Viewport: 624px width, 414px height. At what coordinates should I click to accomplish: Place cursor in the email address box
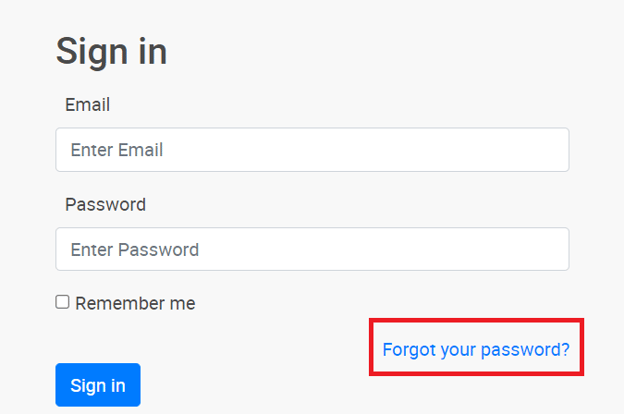point(312,150)
